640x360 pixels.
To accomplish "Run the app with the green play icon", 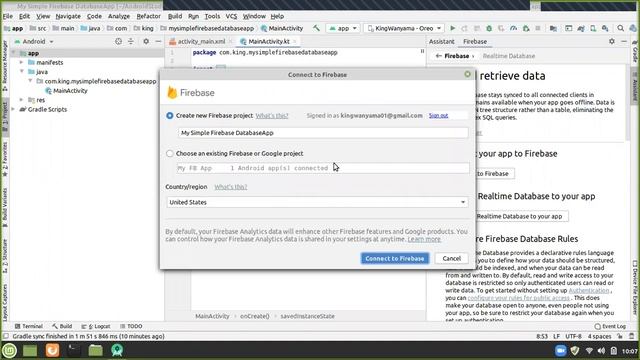I will [452, 28].
